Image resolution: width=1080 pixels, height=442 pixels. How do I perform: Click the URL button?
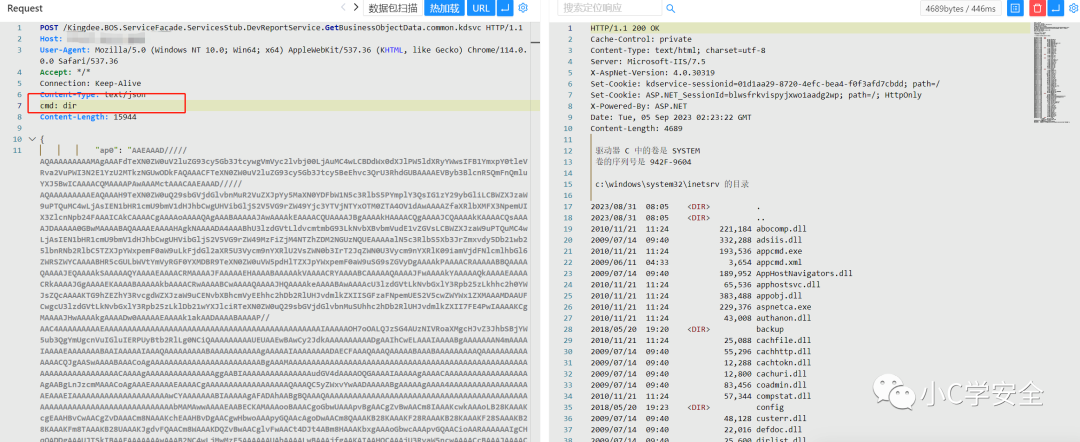click(x=481, y=8)
